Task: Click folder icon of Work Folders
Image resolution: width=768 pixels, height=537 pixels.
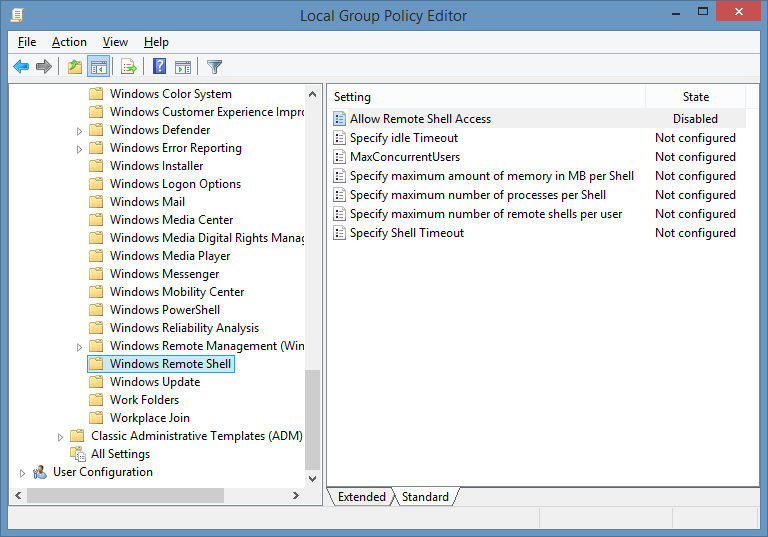Action: click(x=96, y=399)
